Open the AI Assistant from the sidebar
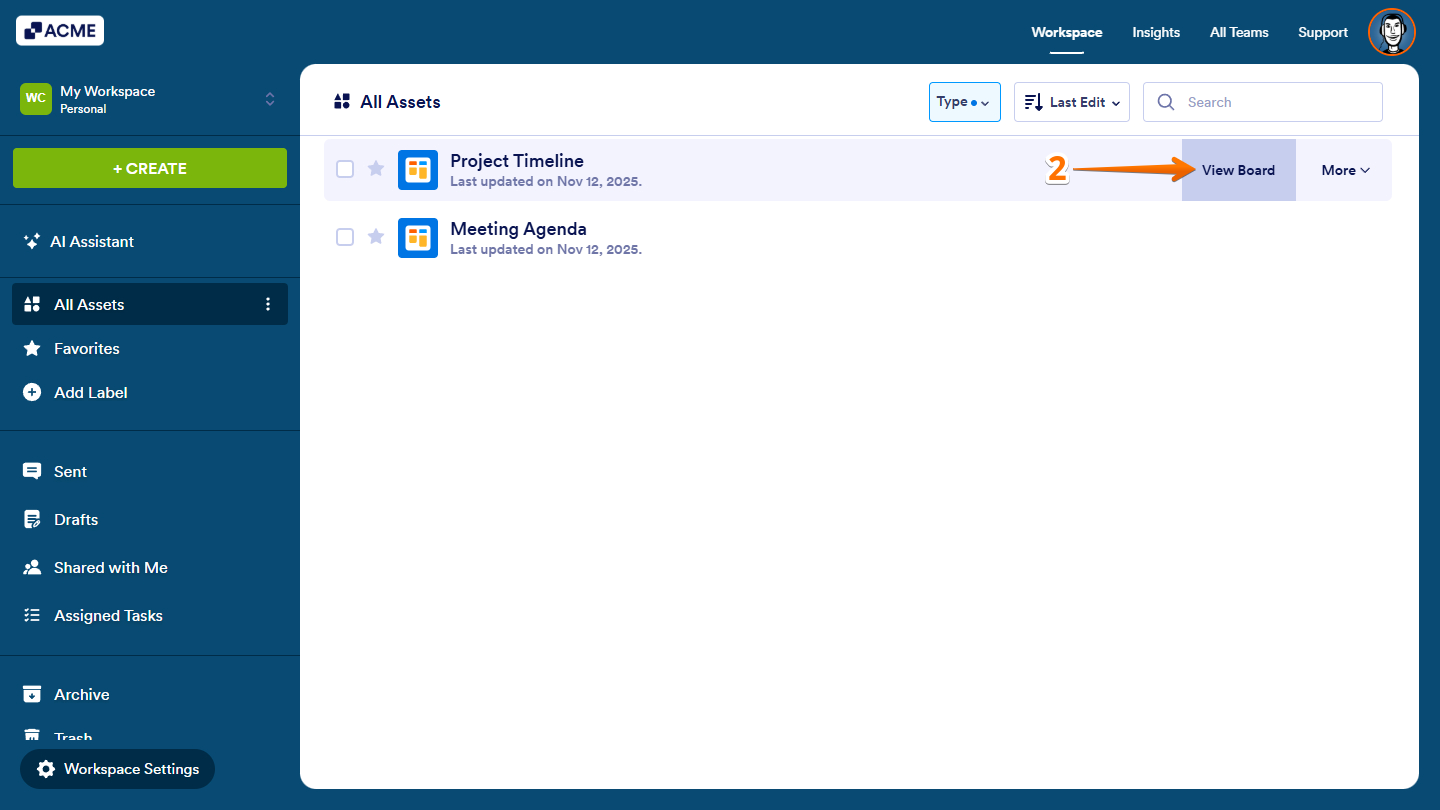 point(93,241)
